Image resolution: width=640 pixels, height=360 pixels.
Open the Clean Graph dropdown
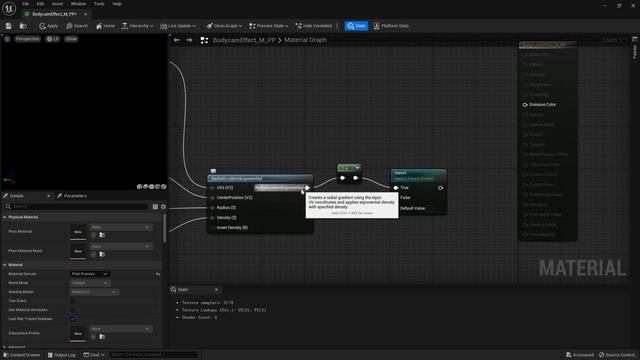[x=224, y=26]
